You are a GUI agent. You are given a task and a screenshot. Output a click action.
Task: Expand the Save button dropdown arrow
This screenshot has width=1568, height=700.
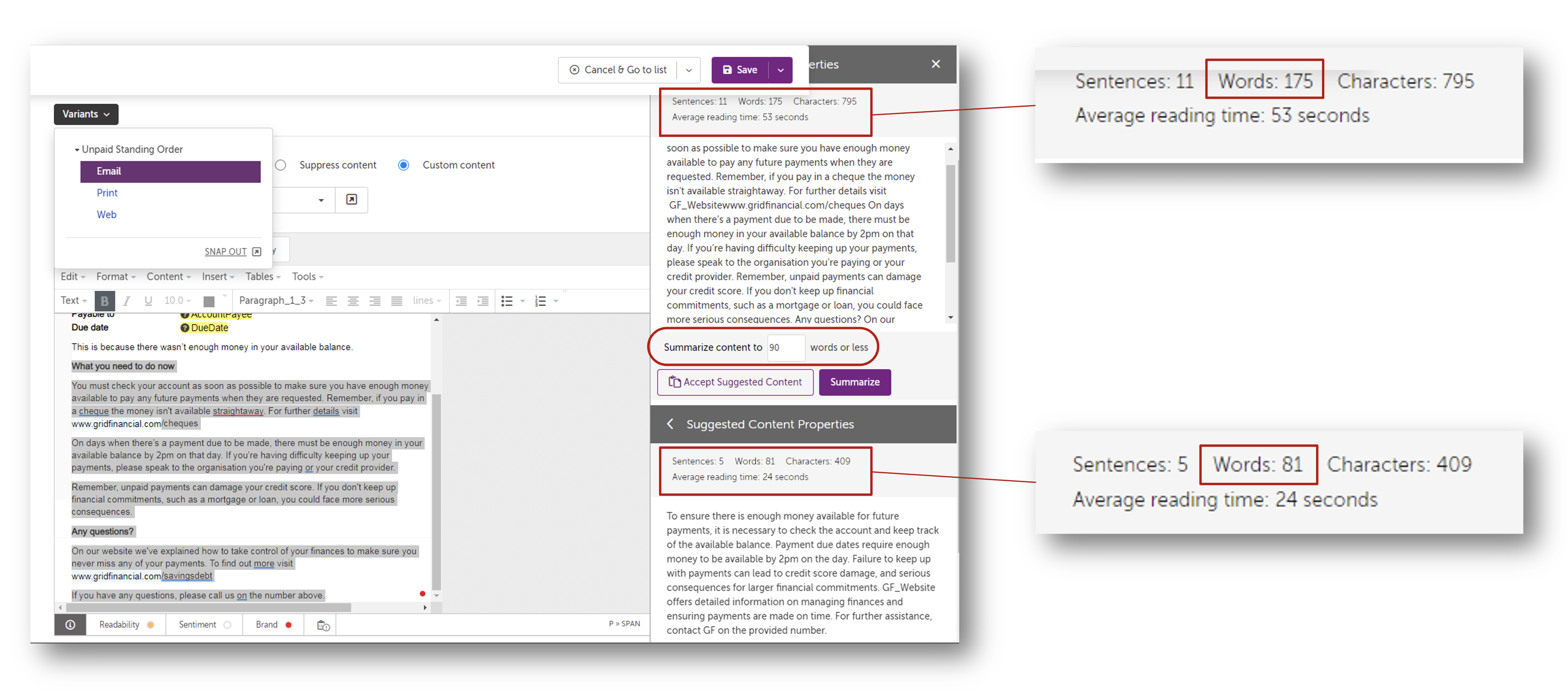click(780, 70)
